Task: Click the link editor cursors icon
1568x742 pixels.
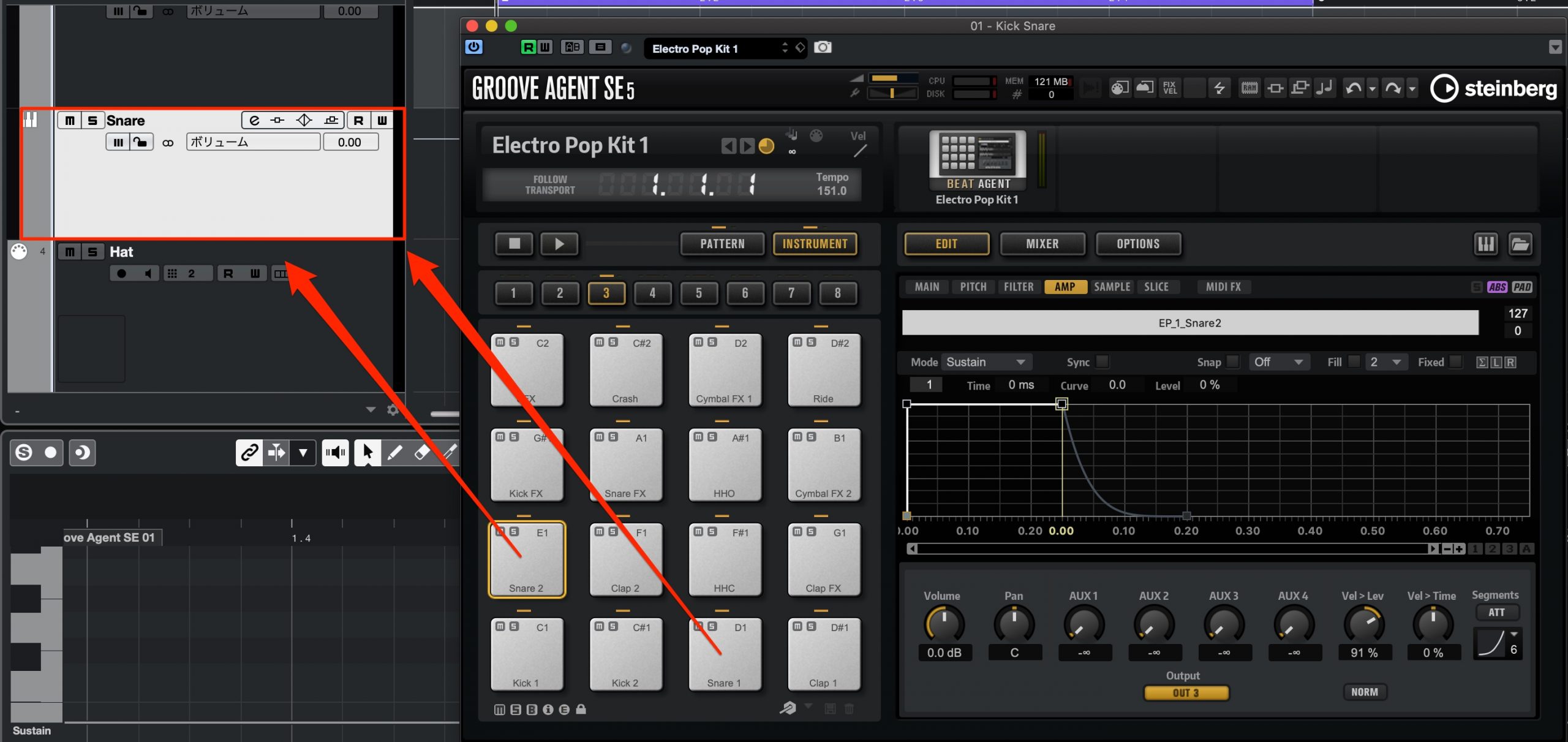Action: tap(249, 452)
